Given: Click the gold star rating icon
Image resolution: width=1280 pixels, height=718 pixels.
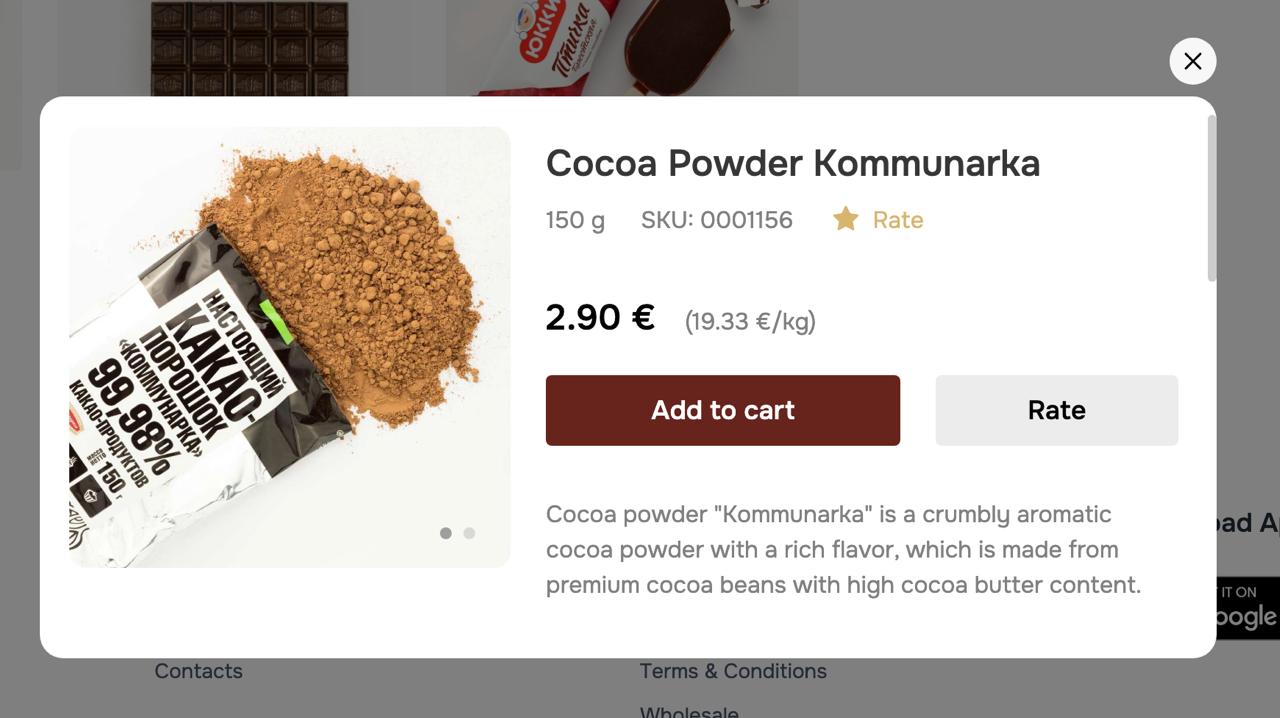Looking at the screenshot, I should 845,219.
